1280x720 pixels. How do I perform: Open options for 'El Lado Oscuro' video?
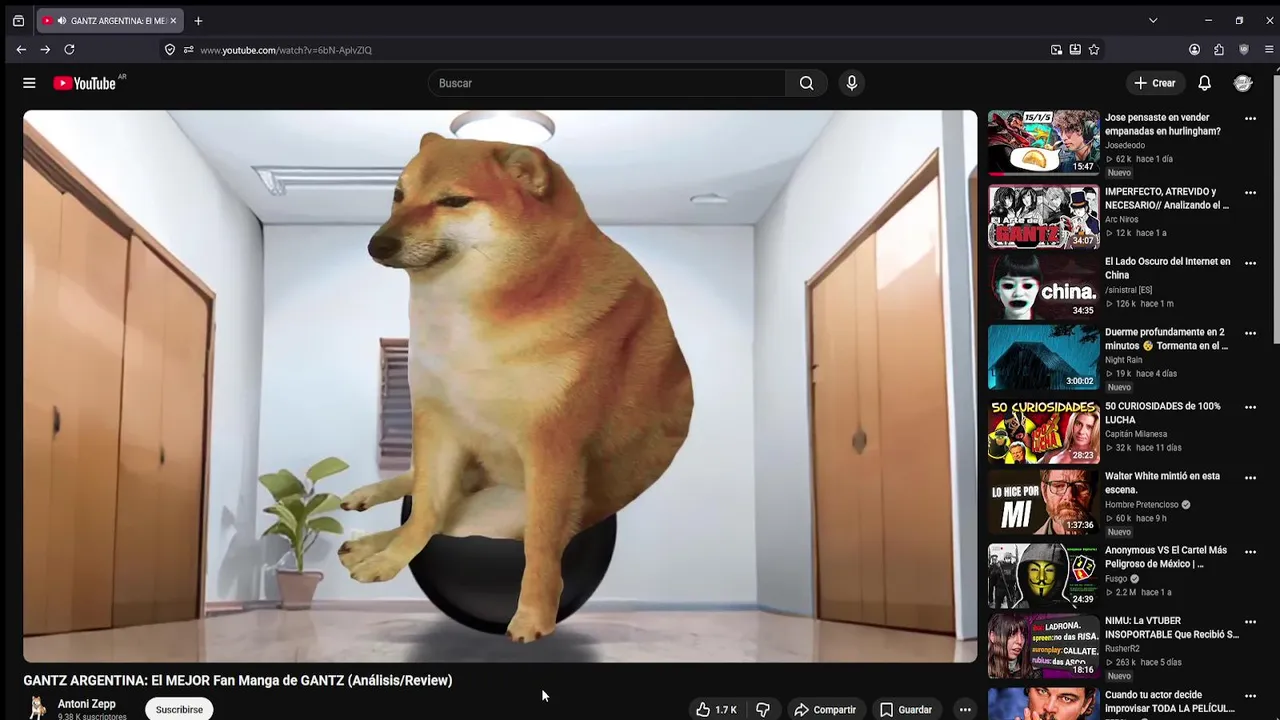(1250, 263)
